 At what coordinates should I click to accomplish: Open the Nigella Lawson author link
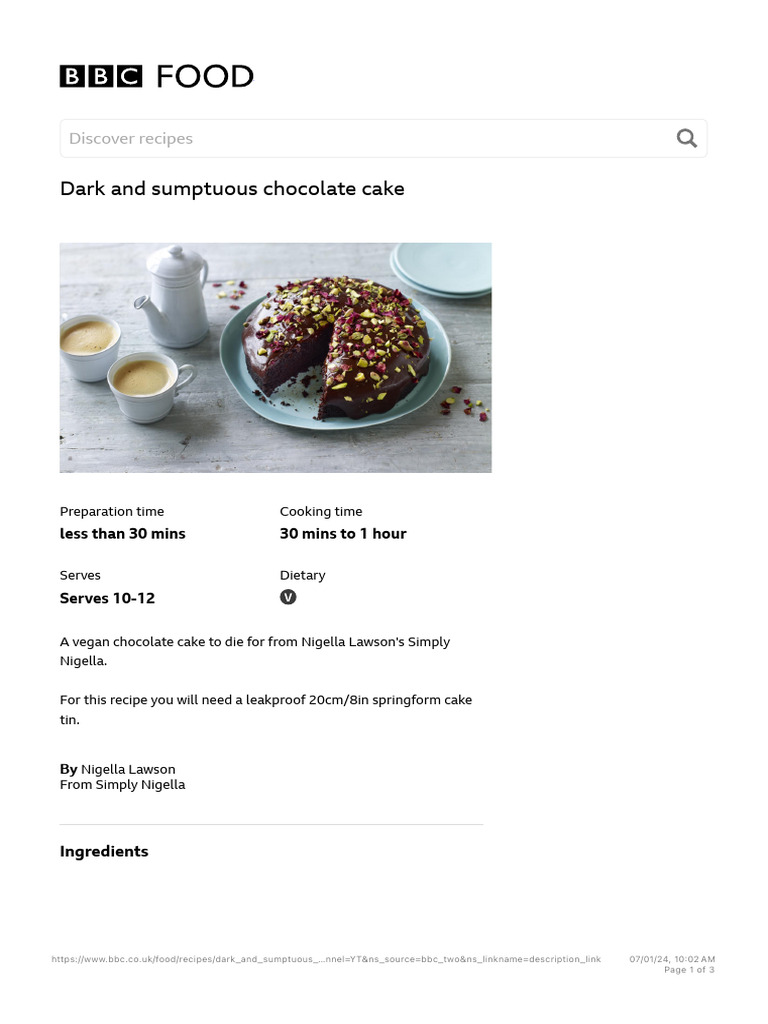pos(128,769)
